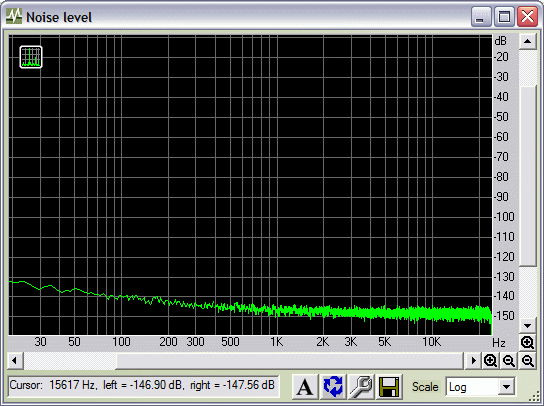Screen dimensions: 544x406
Task: Click the blue swap arrows icon
Action: pos(333,386)
